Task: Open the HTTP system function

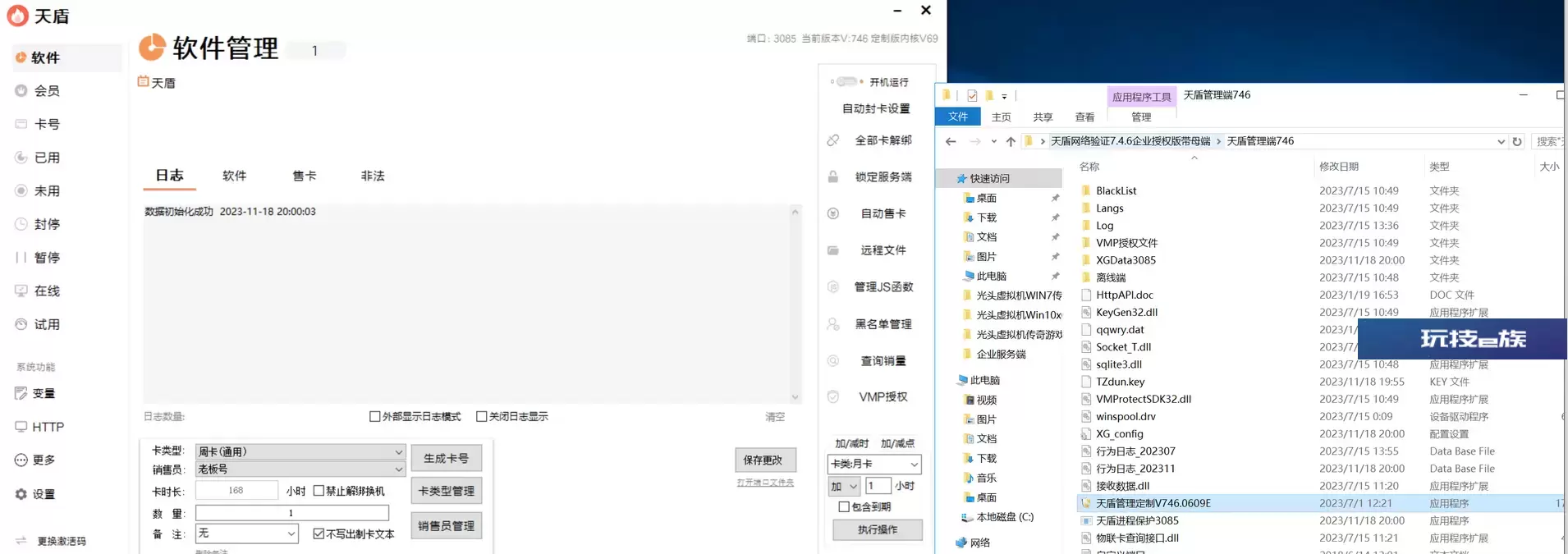Action: pyautogui.click(x=48, y=427)
